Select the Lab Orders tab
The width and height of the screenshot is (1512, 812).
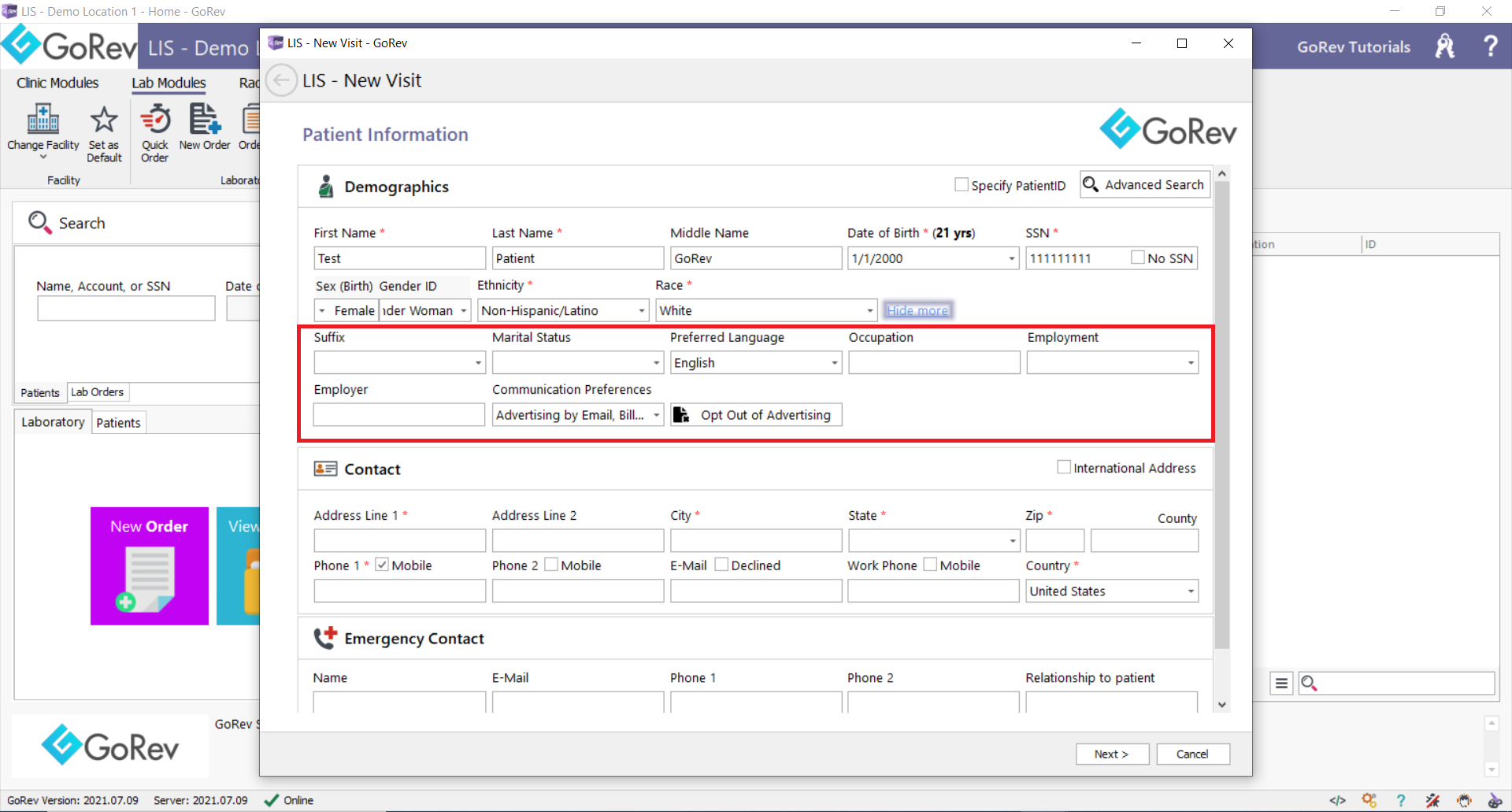98,391
